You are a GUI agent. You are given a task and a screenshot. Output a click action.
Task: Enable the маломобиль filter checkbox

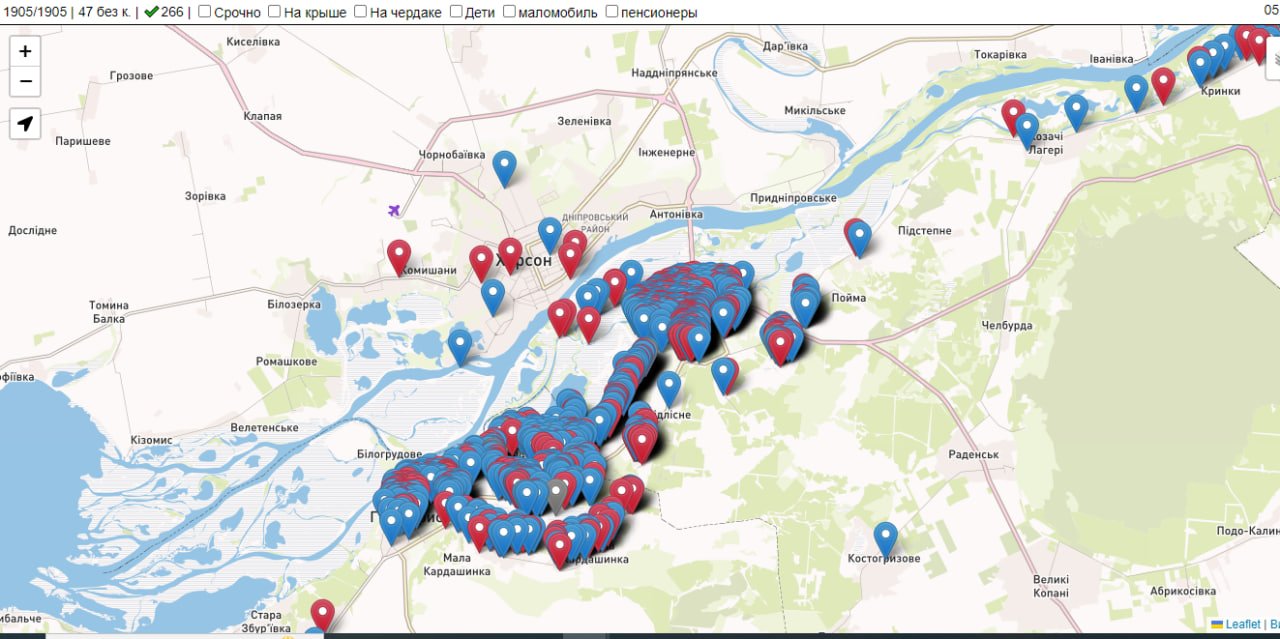tap(509, 12)
